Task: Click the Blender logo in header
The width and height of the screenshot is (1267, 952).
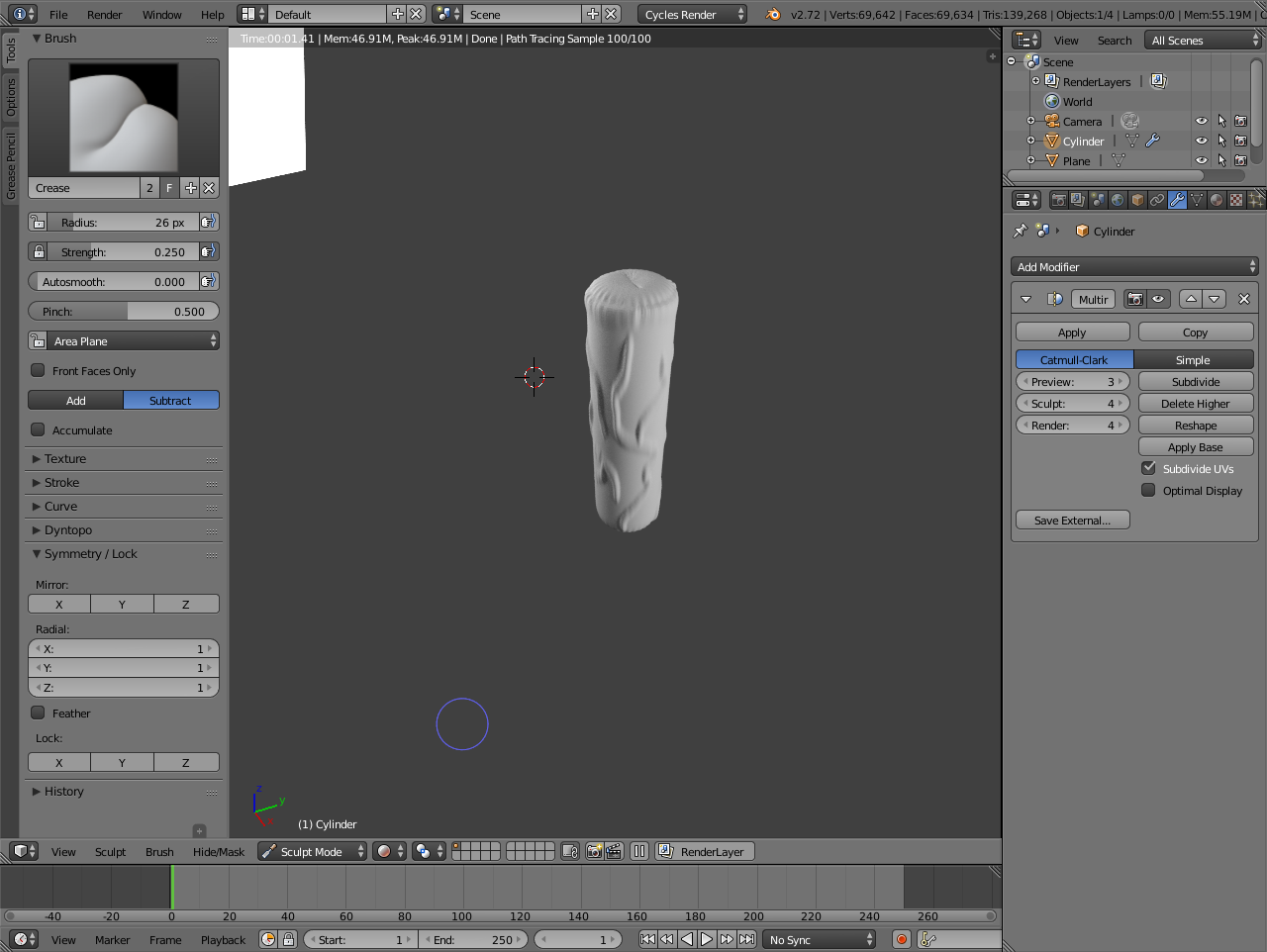Action: pyautogui.click(x=773, y=14)
